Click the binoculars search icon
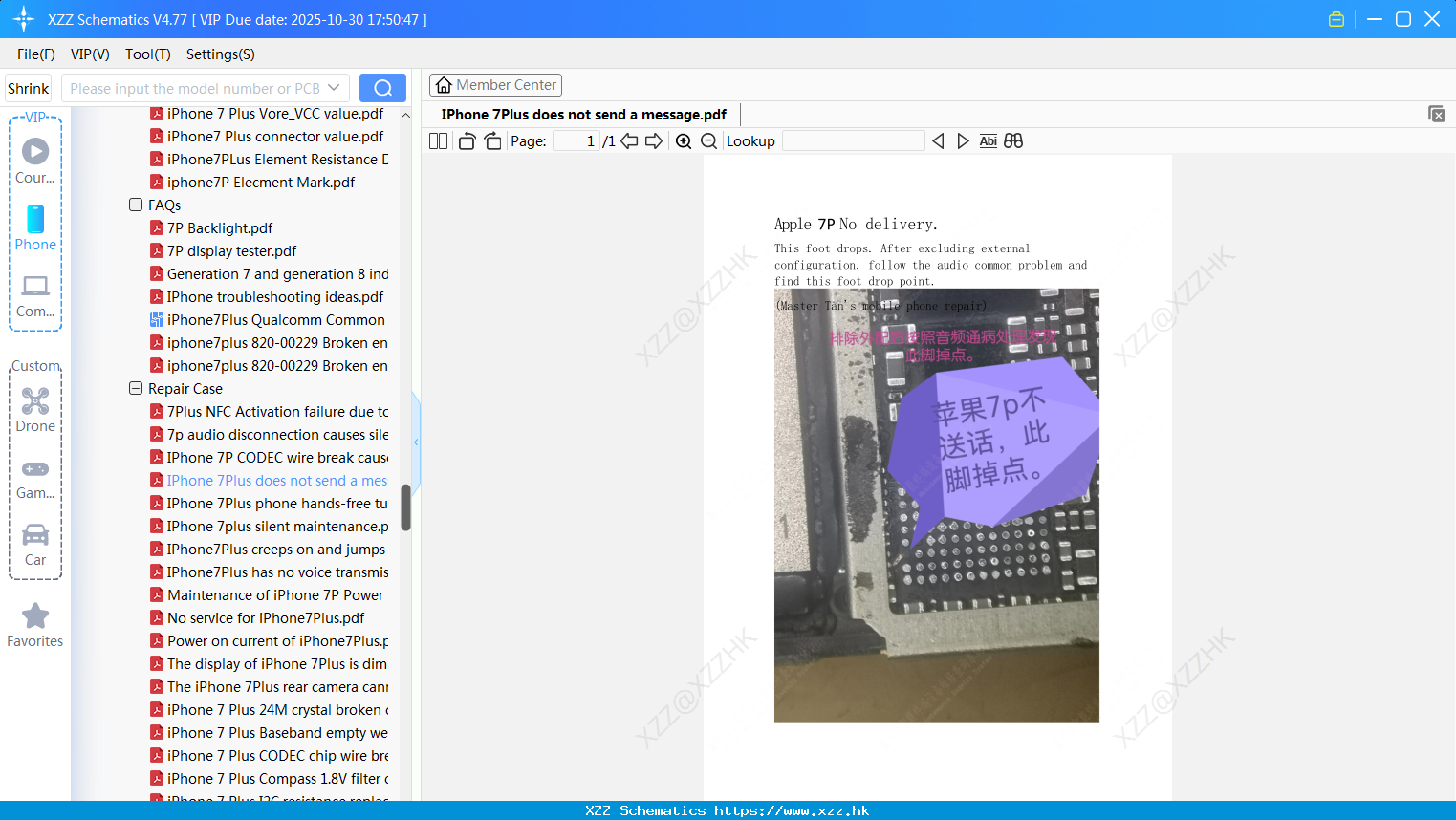This screenshot has width=1456, height=820. pos(1013,141)
